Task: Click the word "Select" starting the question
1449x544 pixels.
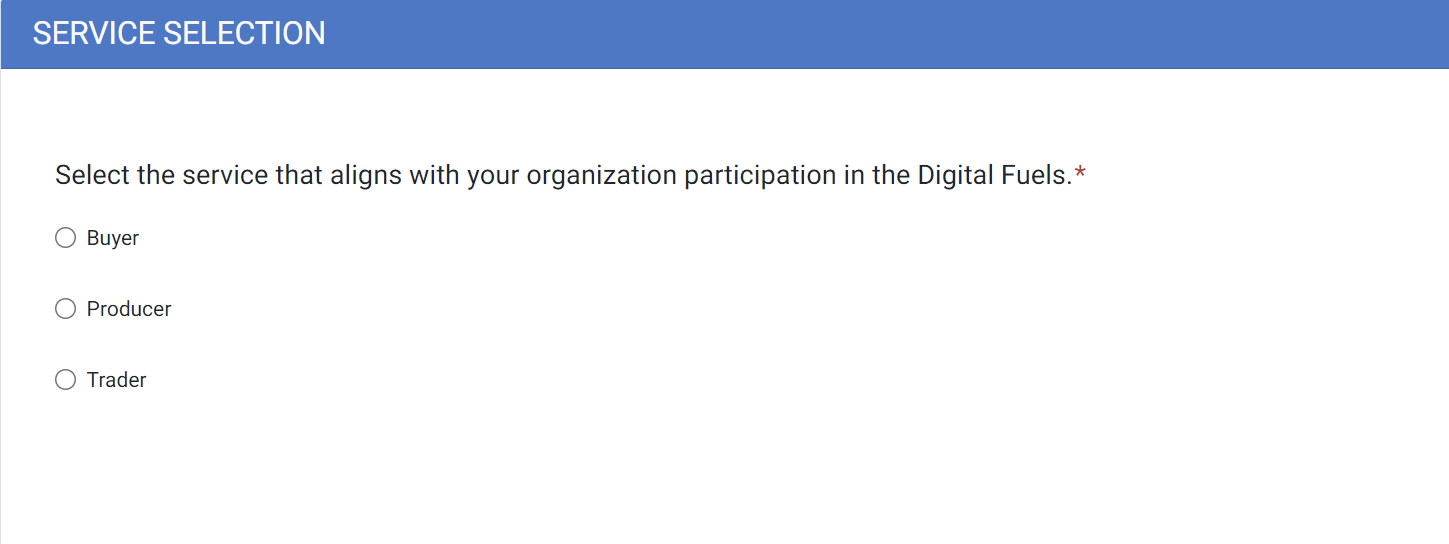Action: click(92, 176)
